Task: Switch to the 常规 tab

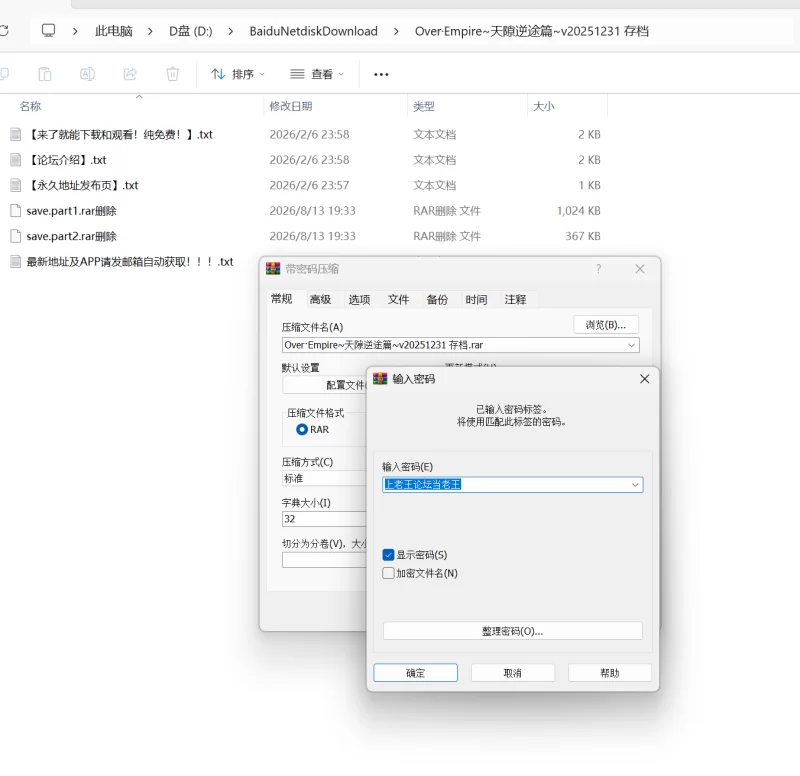Action: [281, 299]
